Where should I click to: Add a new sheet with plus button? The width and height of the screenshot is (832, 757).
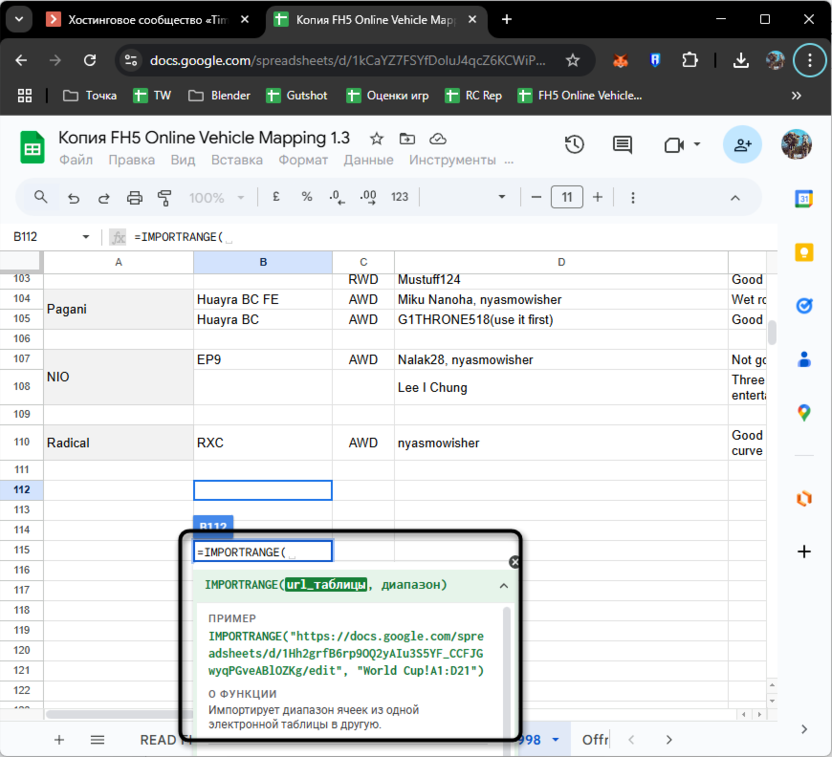click(59, 740)
